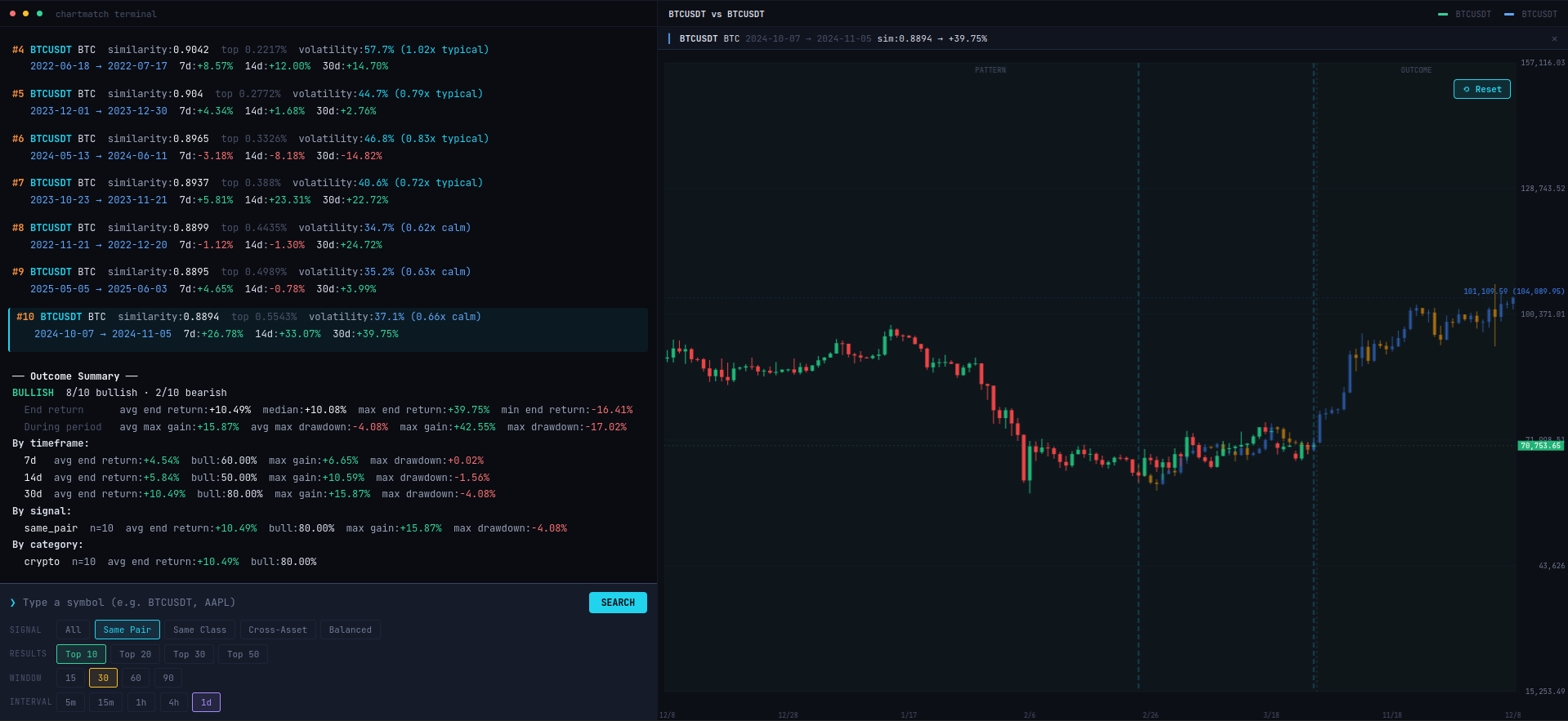Open match #8 BTCUSDT similarity 0.8899
1568x721 pixels.
(x=328, y=236)
